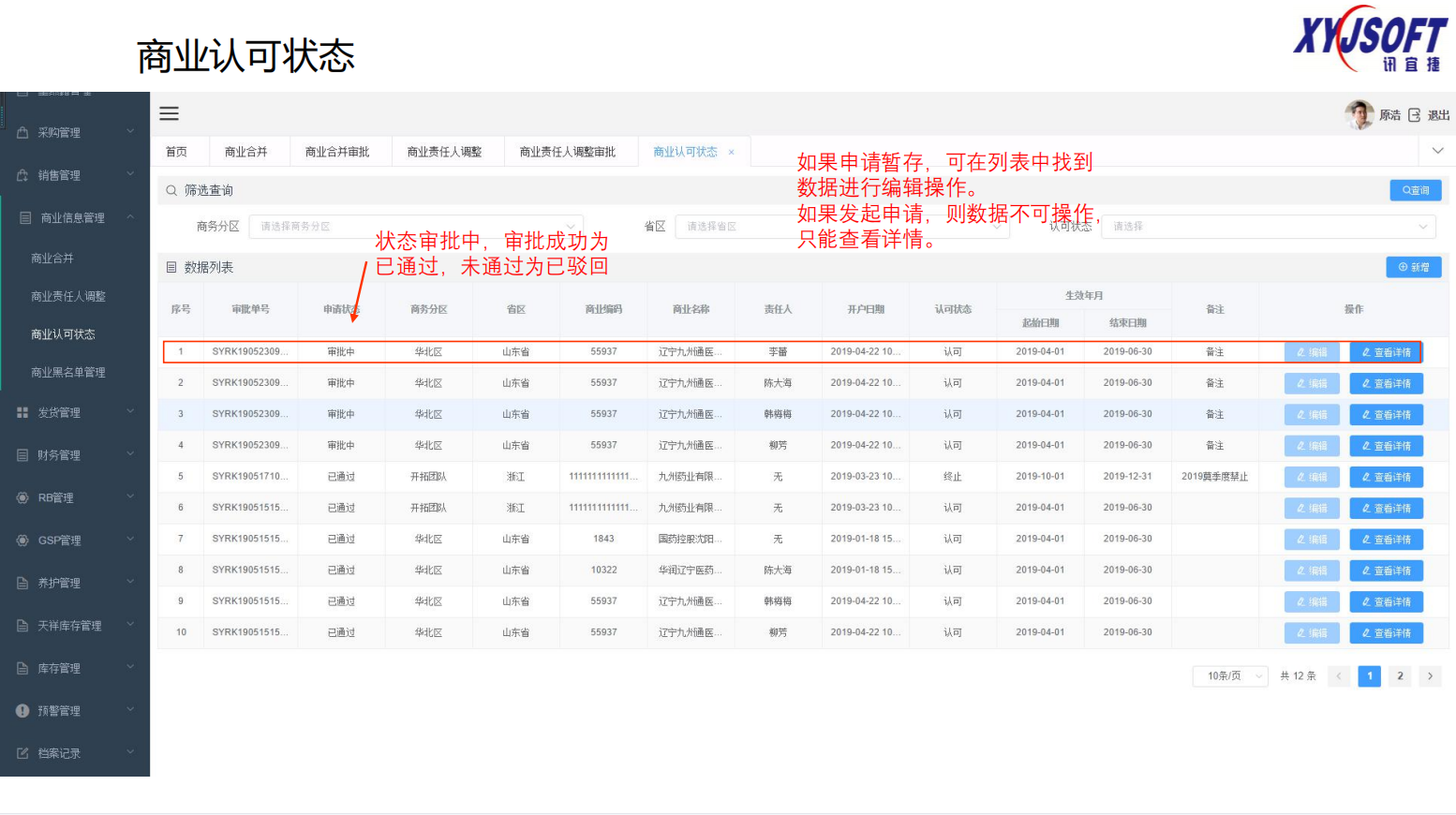Image resolution: width=1456 pixels, height=815 pixels.
Task: Click 编辑 in row 7
Action: tap(1312, 540)
